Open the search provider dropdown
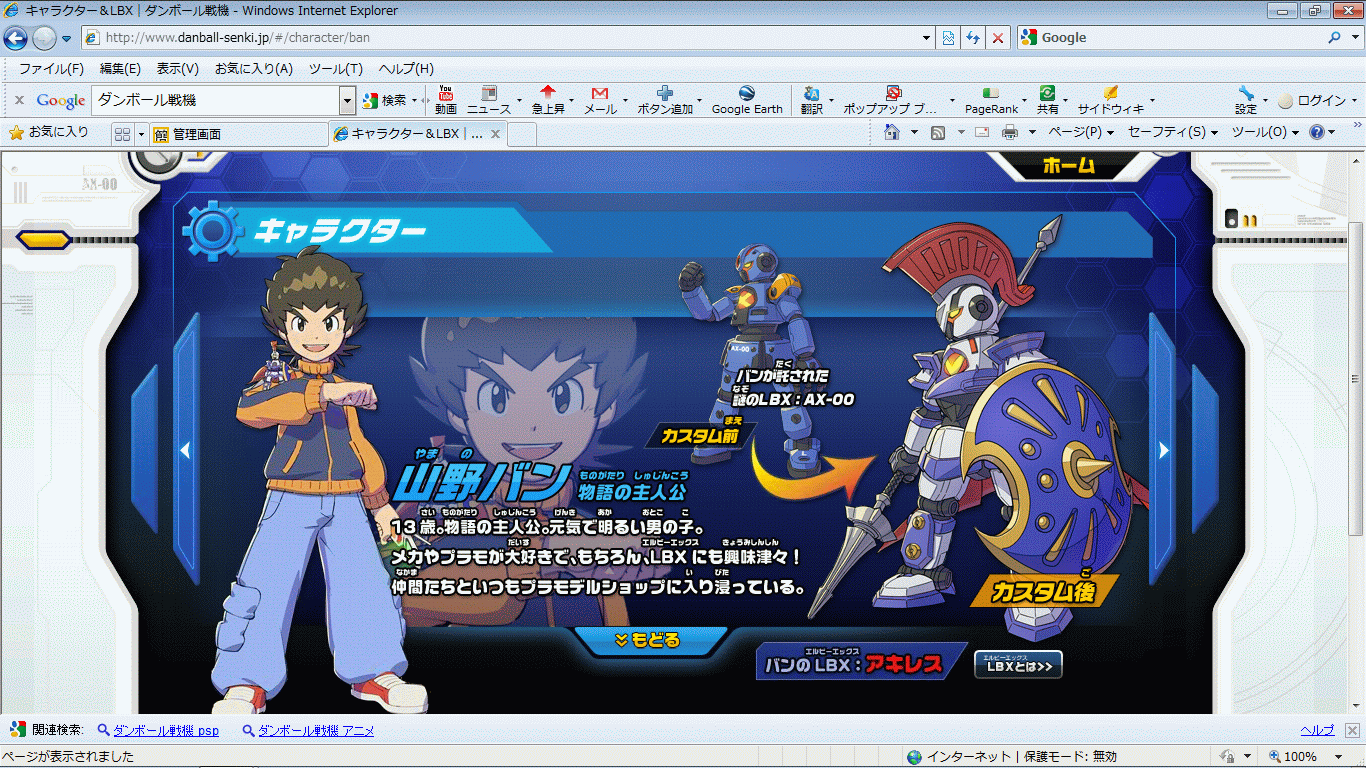1366x768 pixels. tap(1353, 38)
